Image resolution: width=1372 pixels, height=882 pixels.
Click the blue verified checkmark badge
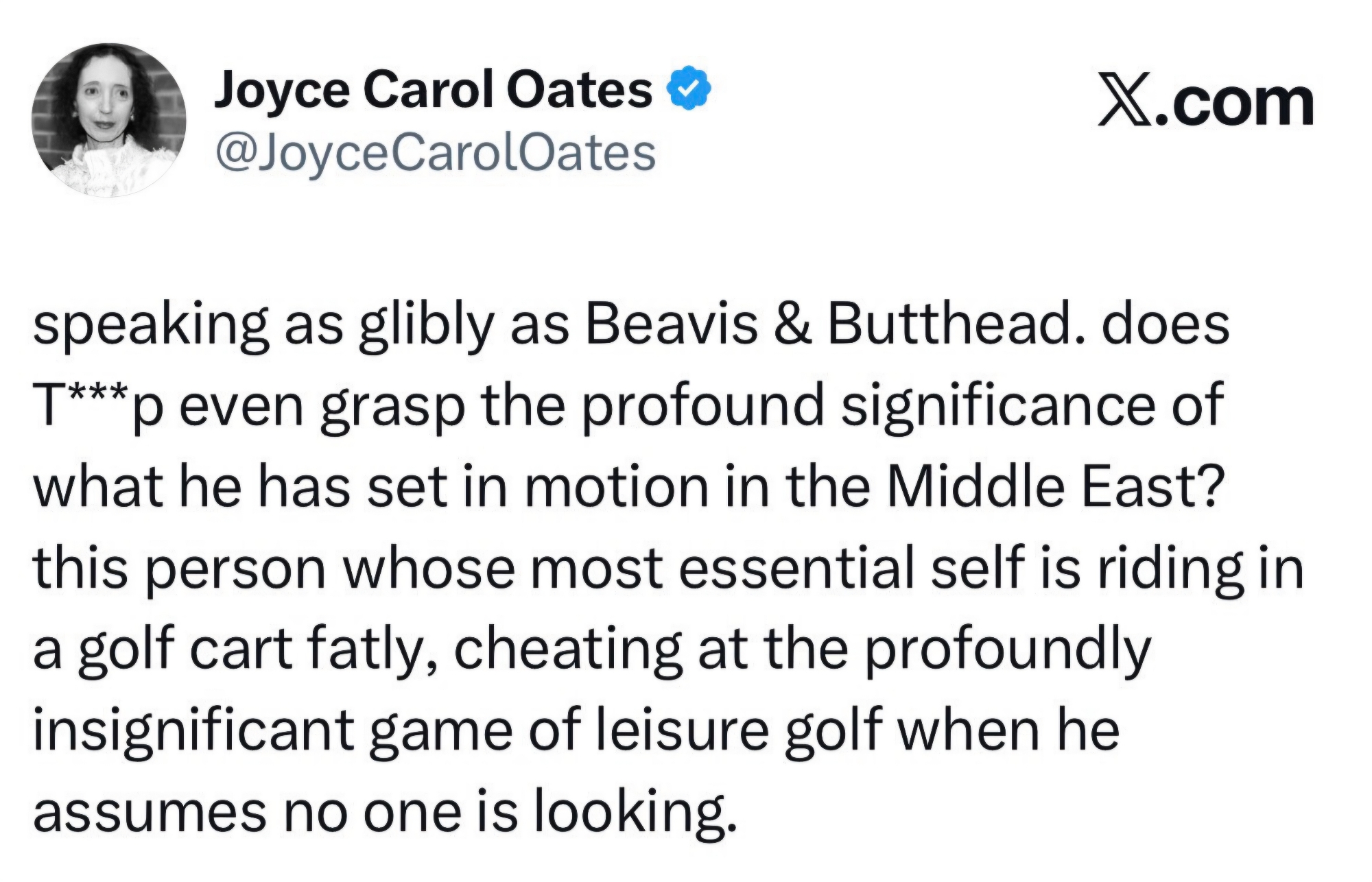(689, 89)
